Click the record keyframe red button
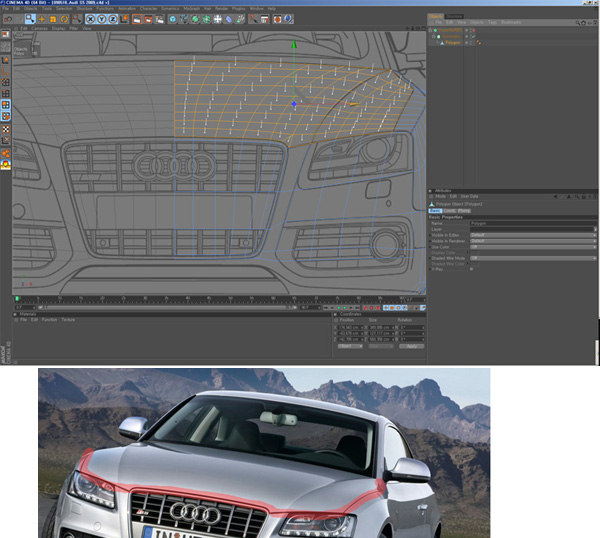The image size is (600, 538). (x=365, y=308)
